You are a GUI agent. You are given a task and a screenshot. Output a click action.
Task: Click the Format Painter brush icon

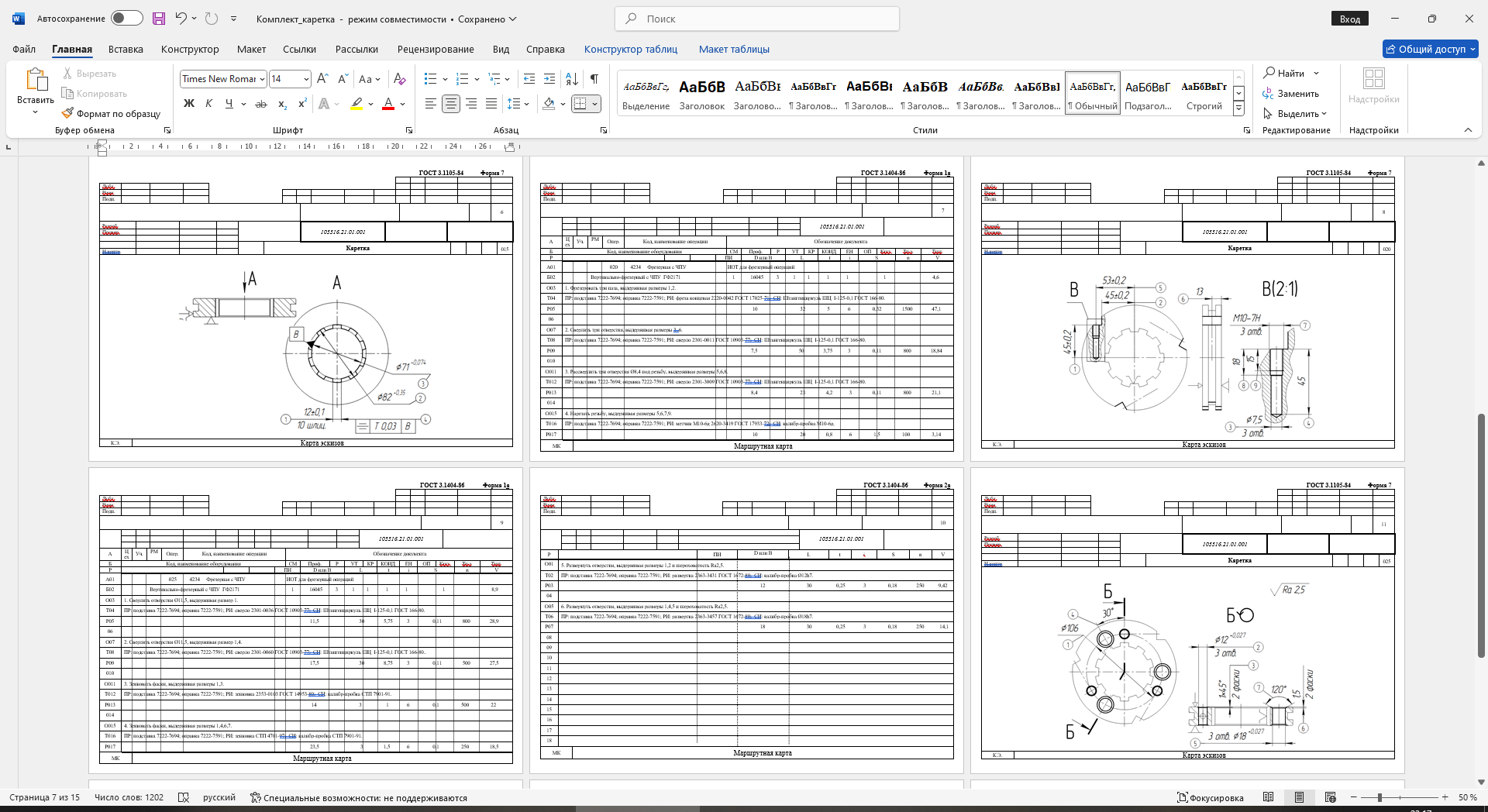[68, 113]
